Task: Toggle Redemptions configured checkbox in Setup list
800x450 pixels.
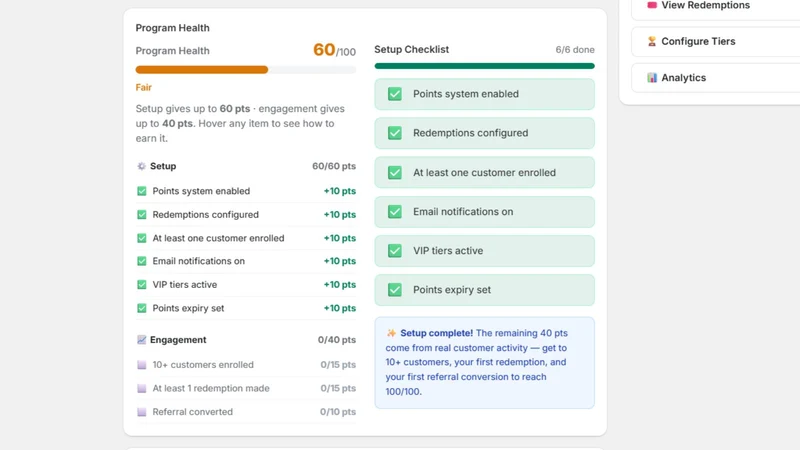Action: (141, 214)
